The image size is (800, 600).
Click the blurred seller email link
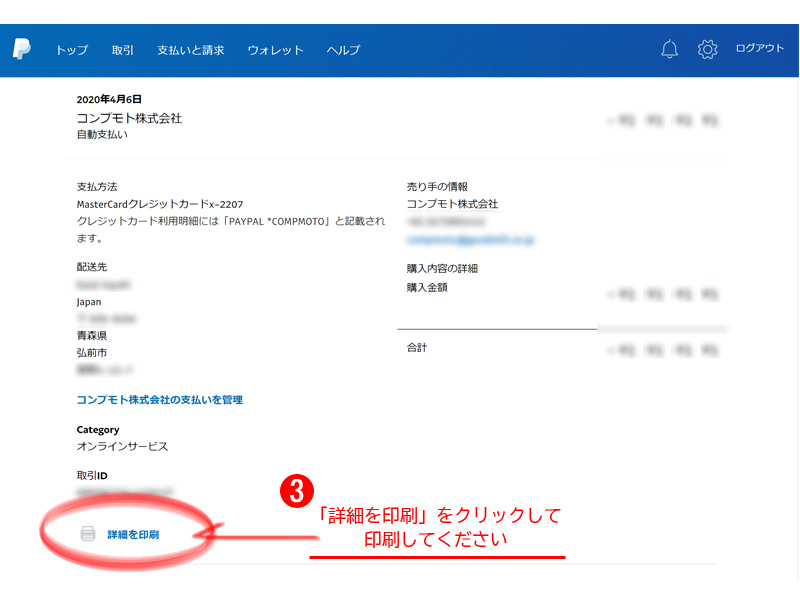click(x=470, y=239)
